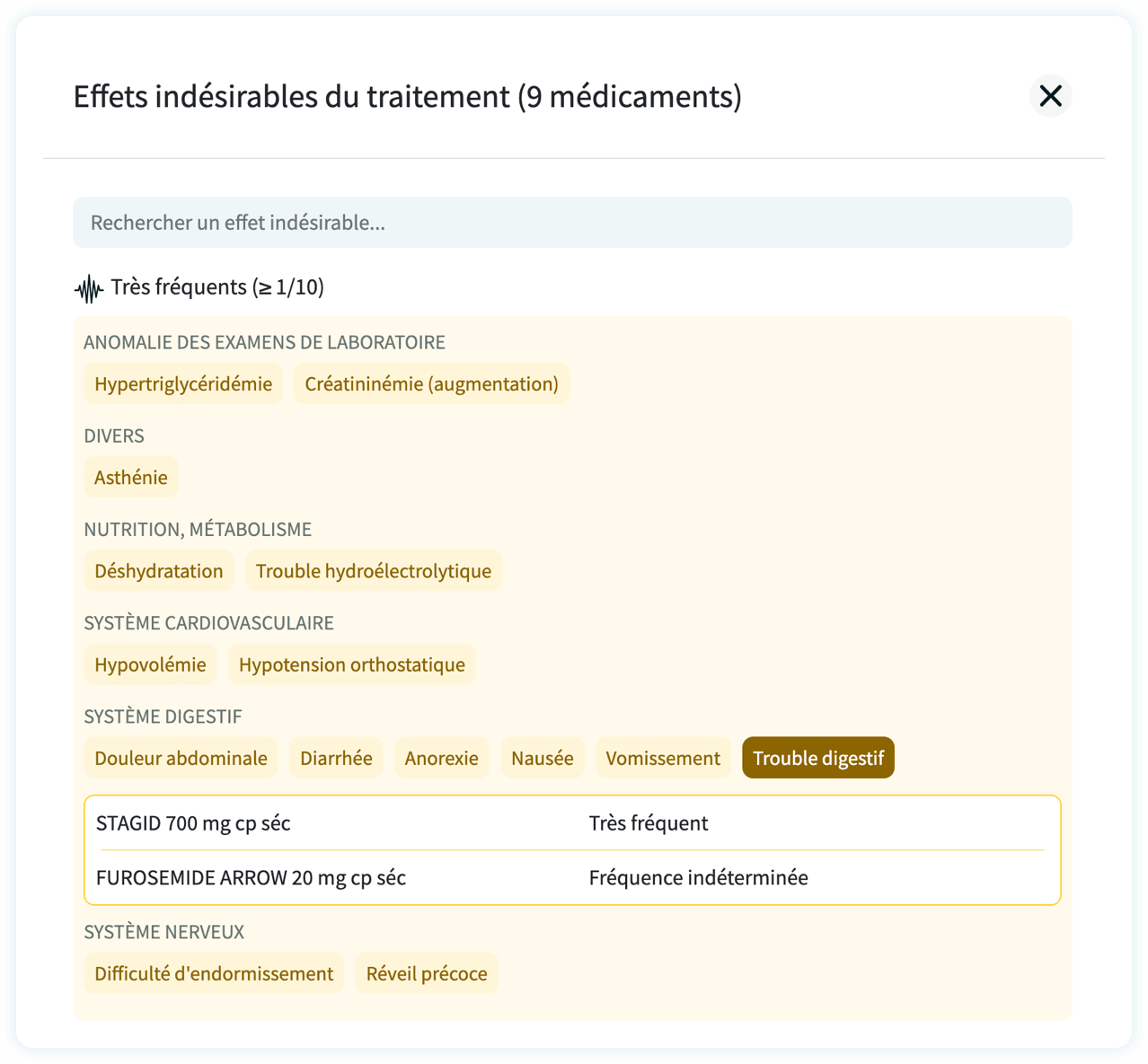
Task: Select the Créatininémie (augmentation) tag
Action: coord(431,383)
